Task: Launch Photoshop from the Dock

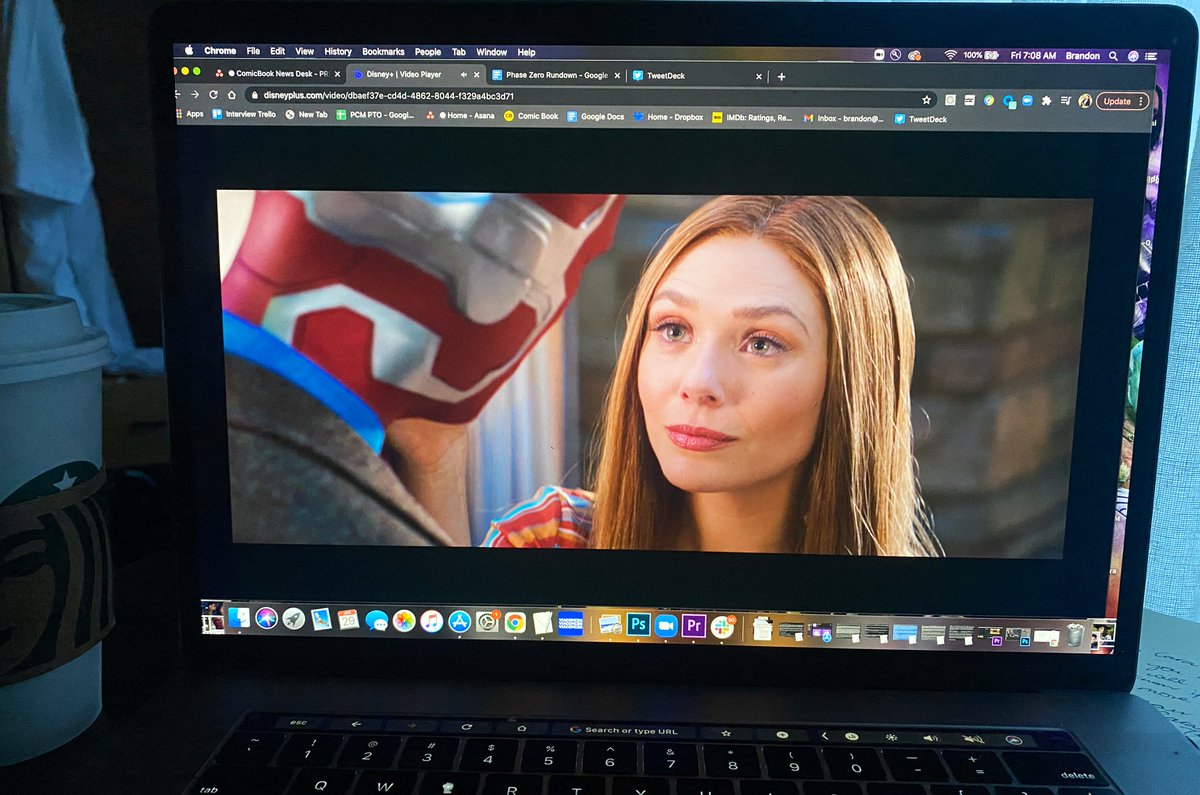Action: (639, 625)
